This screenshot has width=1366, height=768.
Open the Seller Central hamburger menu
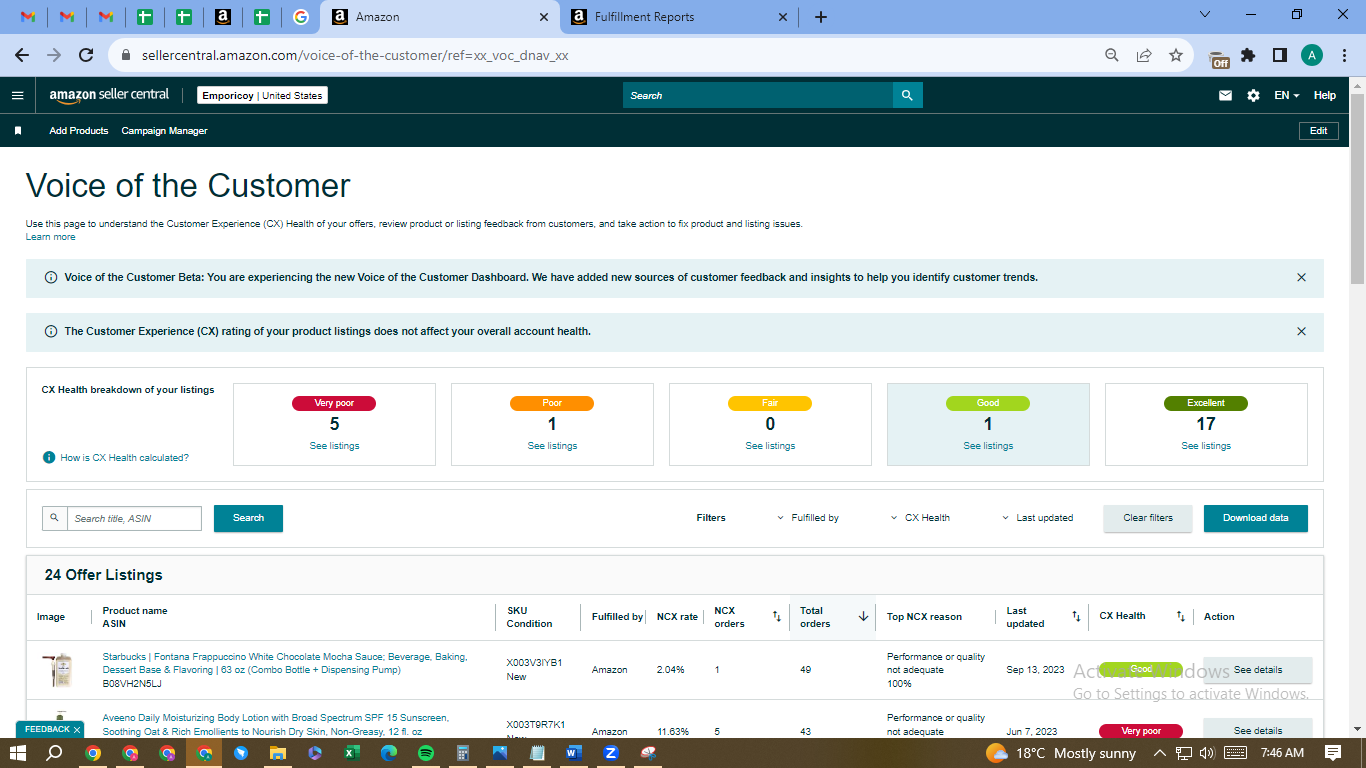tap(17, 95)
